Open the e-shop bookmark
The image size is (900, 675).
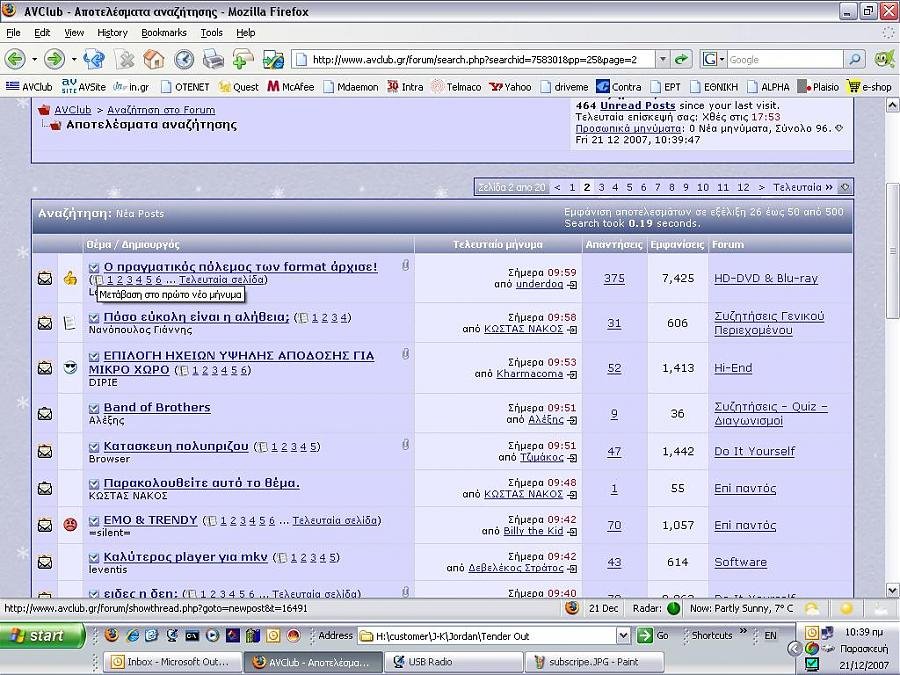(x=870, y=87)
